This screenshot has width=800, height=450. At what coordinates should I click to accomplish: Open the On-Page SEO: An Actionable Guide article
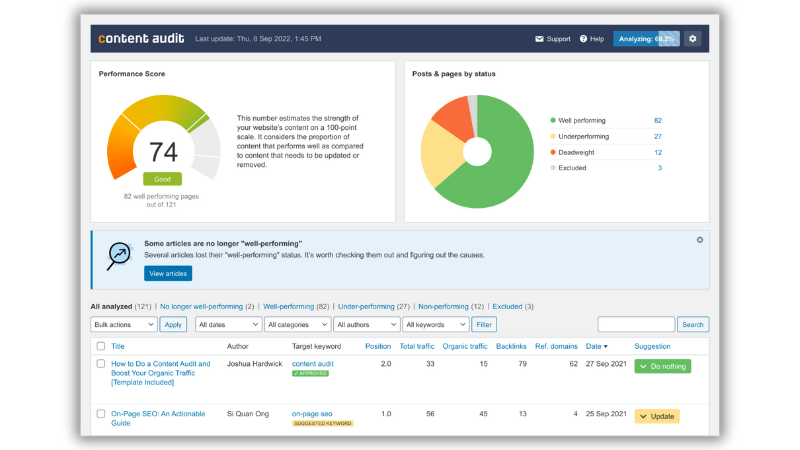pyautogui.click(x=158, y=418)
